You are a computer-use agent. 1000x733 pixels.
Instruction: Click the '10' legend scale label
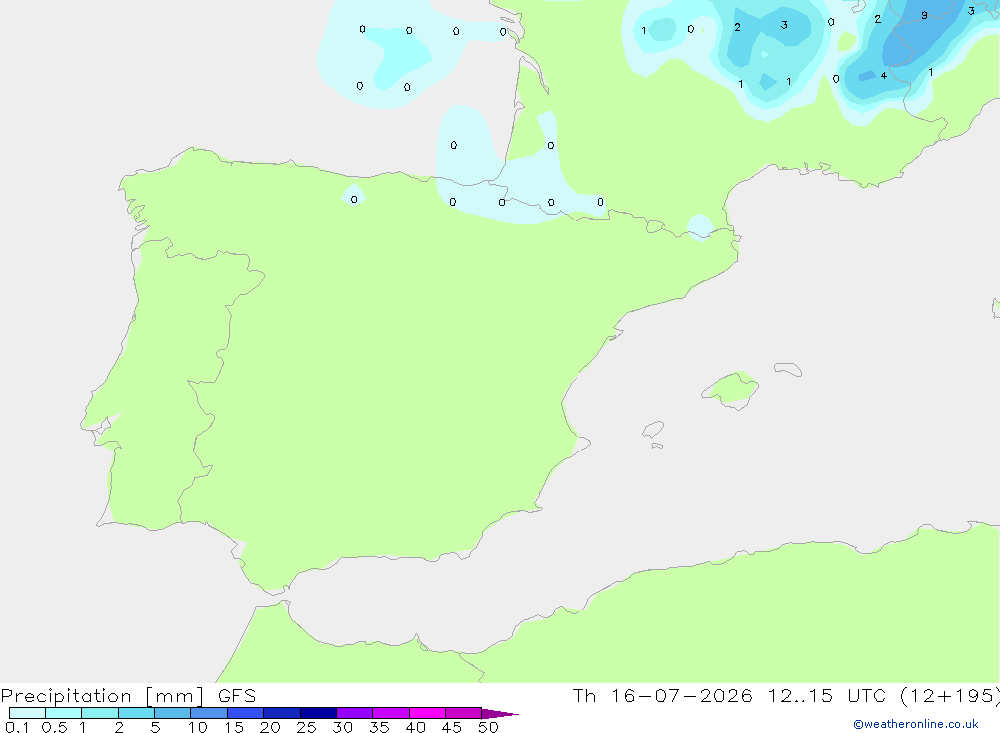(x=198, y=727)
